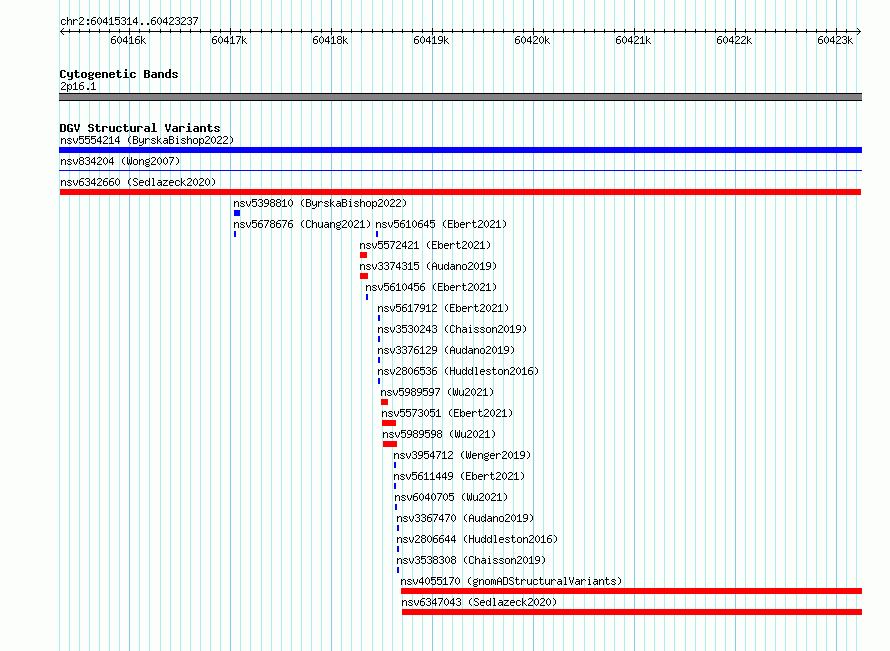Click nsv3538308 (Chaisson2019) variant label

471,560
